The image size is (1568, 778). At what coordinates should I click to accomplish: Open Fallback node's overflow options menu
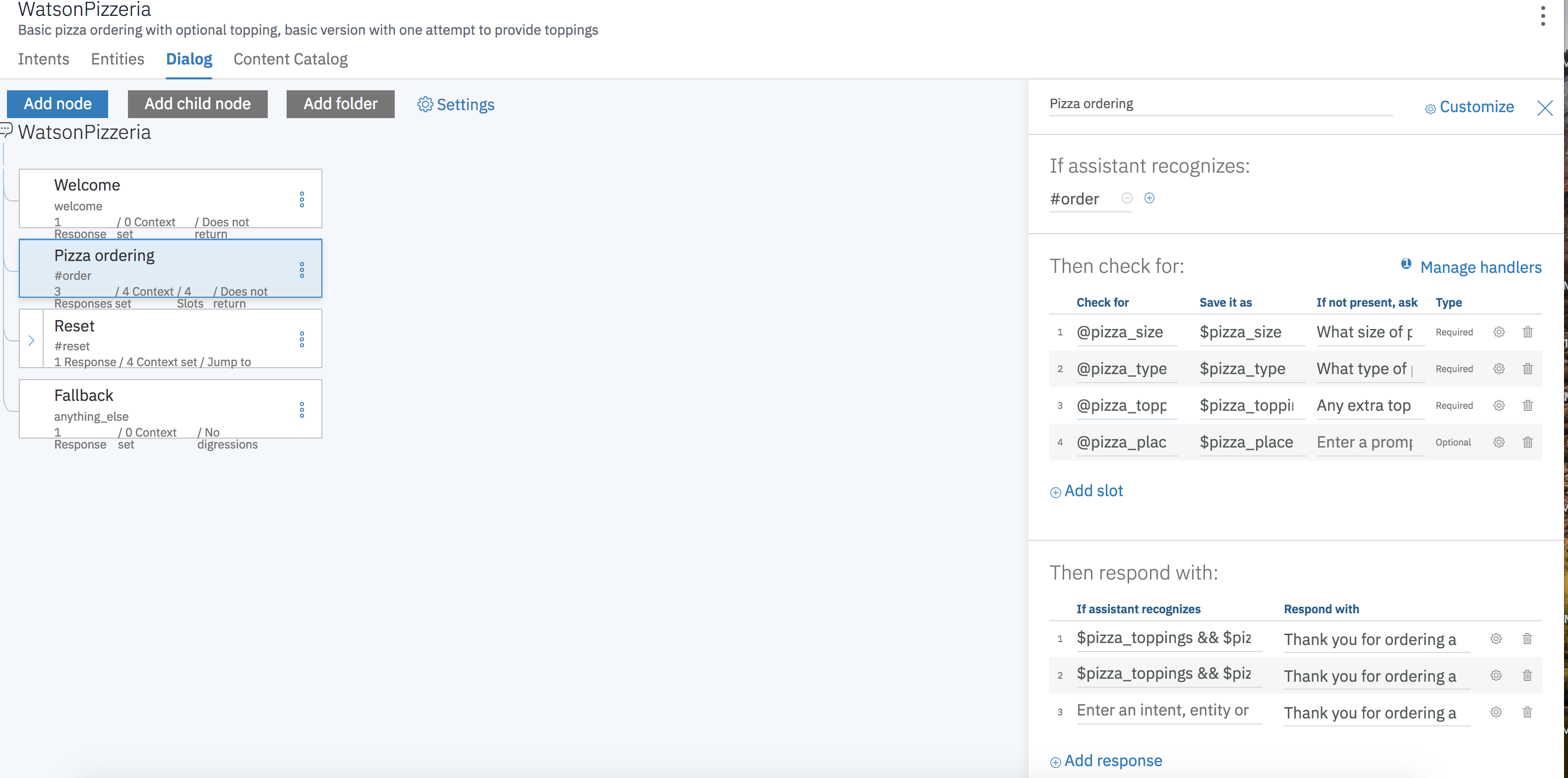[302, 409]
